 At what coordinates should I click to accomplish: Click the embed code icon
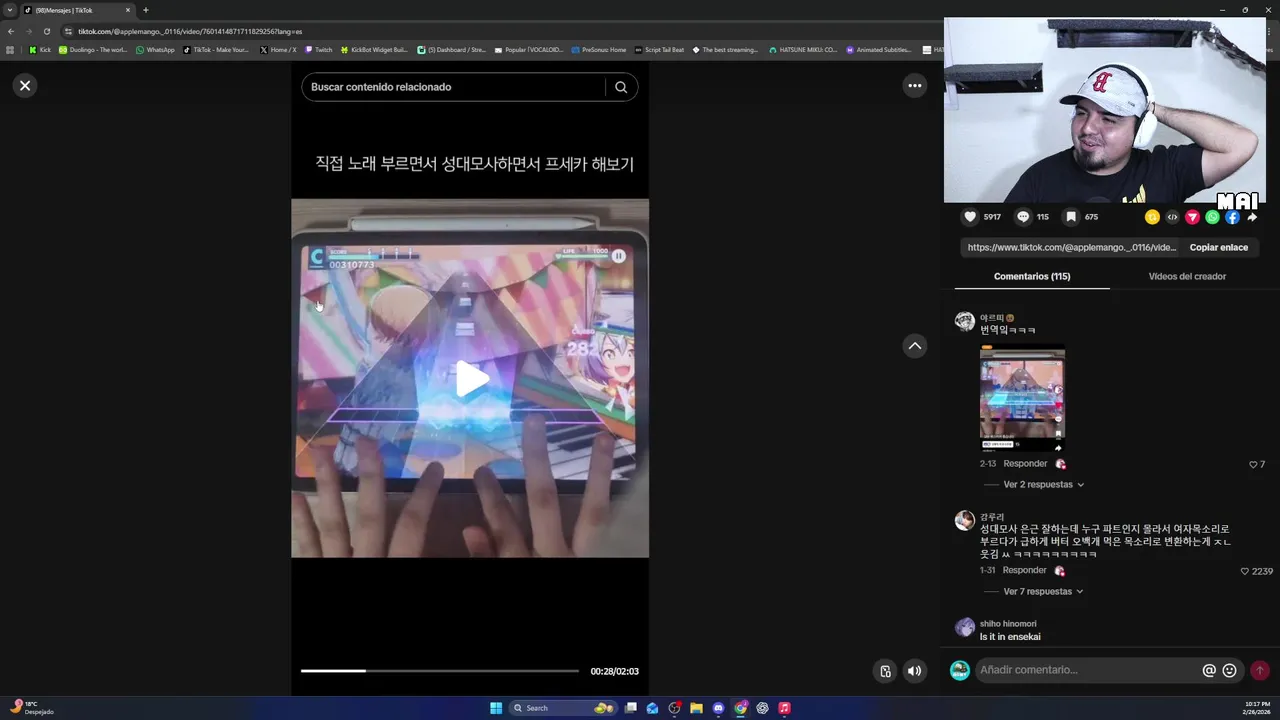click(x=1172, y=217)
